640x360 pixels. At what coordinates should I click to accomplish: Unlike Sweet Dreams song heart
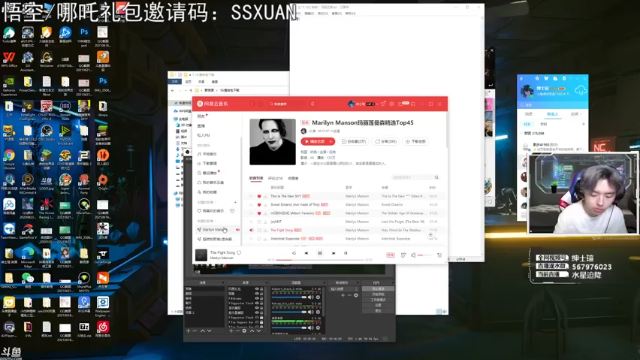tap(259, 205)
